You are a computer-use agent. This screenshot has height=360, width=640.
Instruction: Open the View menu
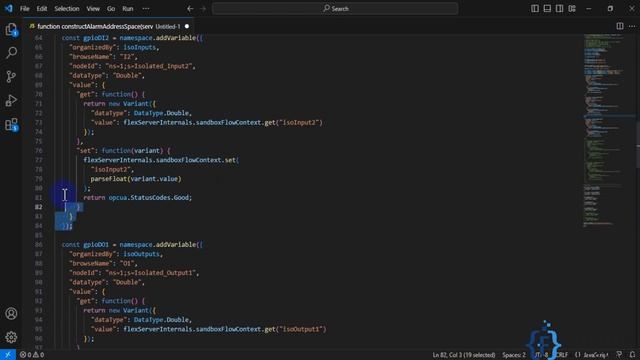[x=93, y=9]
